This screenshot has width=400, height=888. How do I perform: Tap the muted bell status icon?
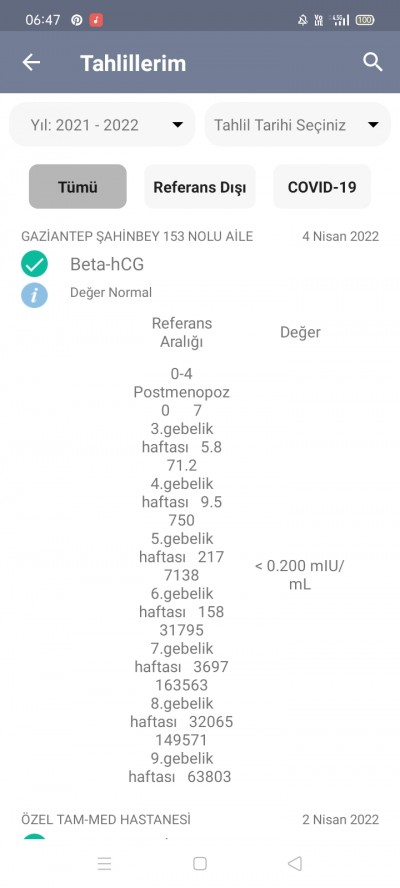(x=303, y=20)
